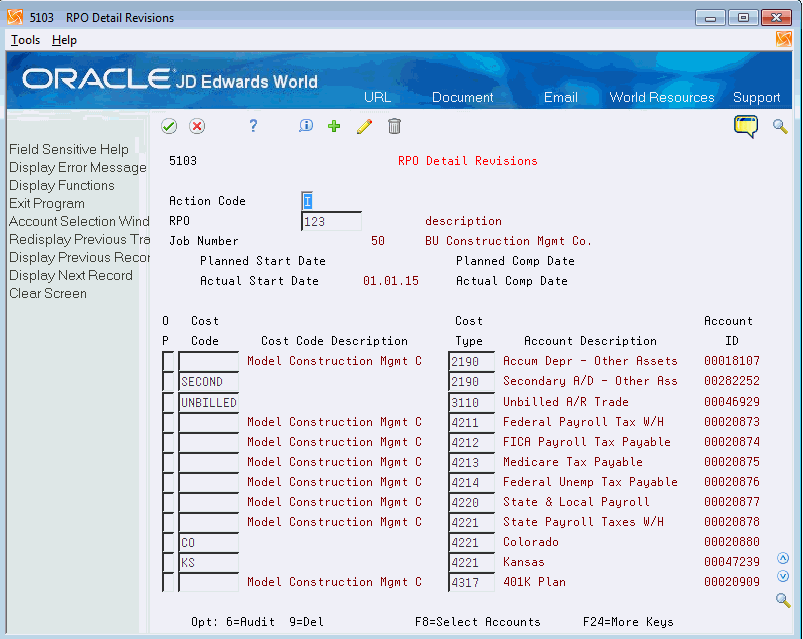803x639 pixels.
Task: Click the trash can Delete icon
Action: coord(394,126)
